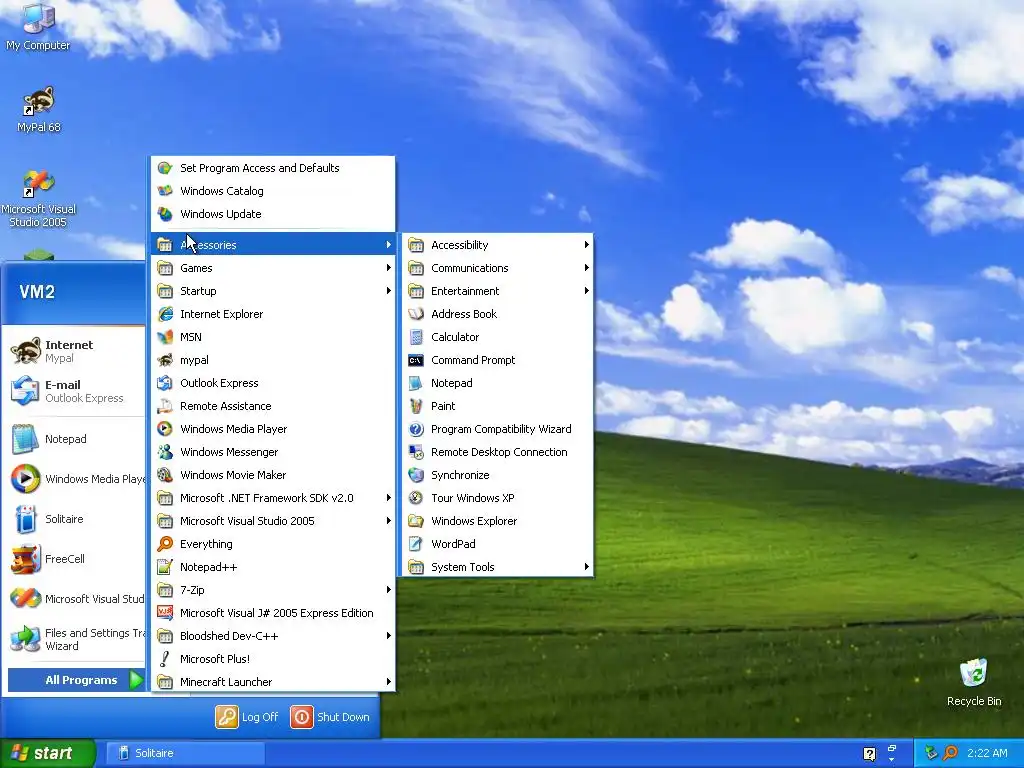Open Windows Messenger
The height and width of the screenshot is (768, 1024).
pos(273,452)
